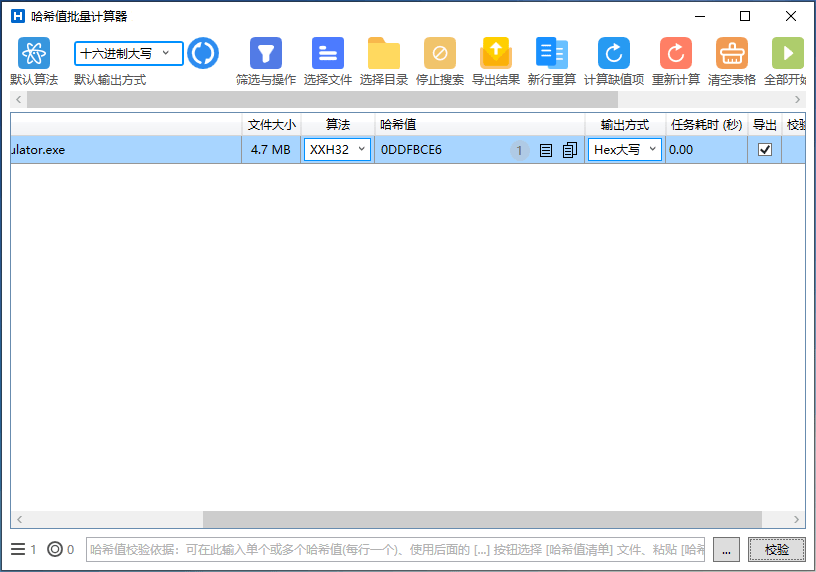Click the 选择目录 folder icon
The height and width of the screenshot is (572, 816).
[383, 54]
